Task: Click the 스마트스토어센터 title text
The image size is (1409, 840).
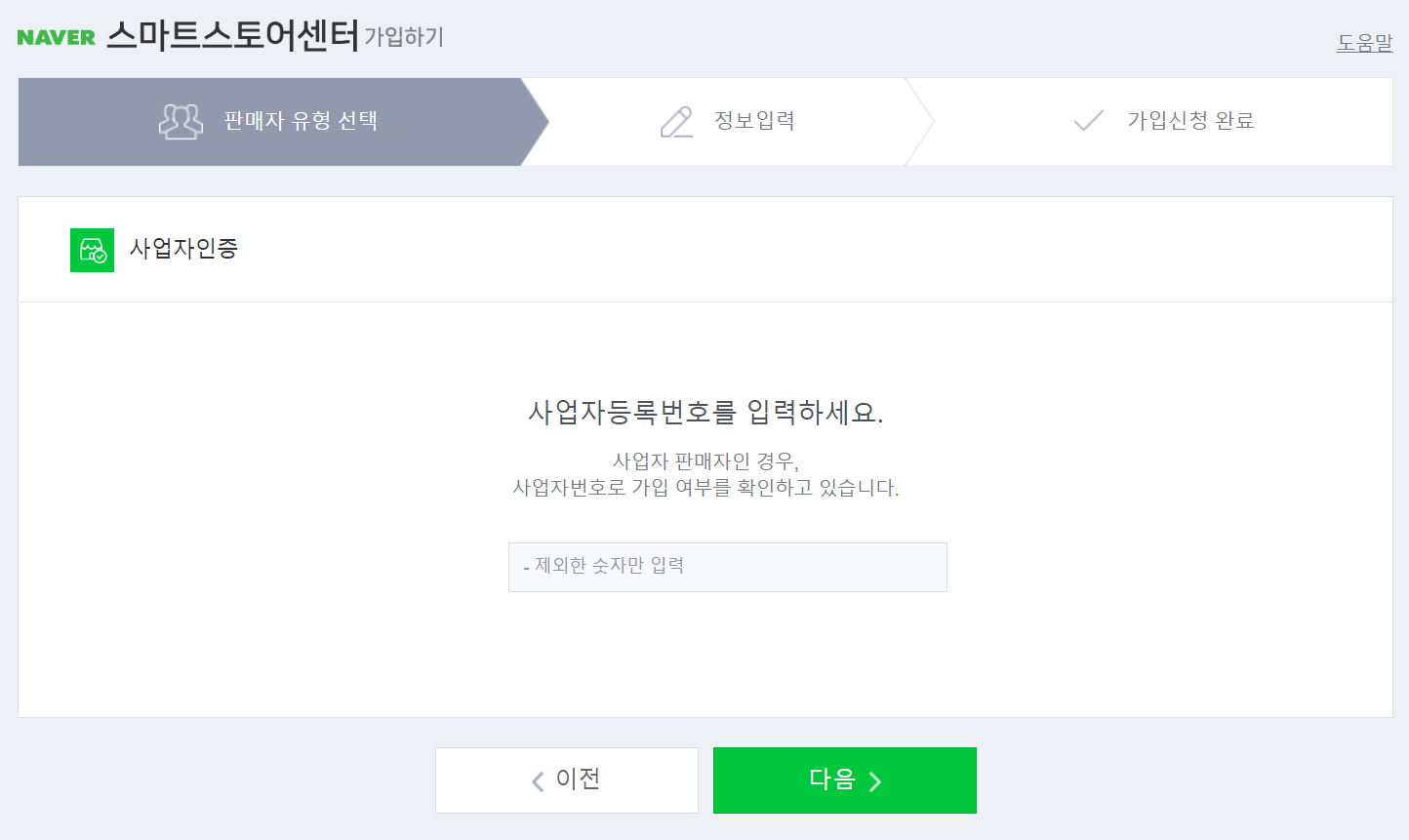Action: 232,36
